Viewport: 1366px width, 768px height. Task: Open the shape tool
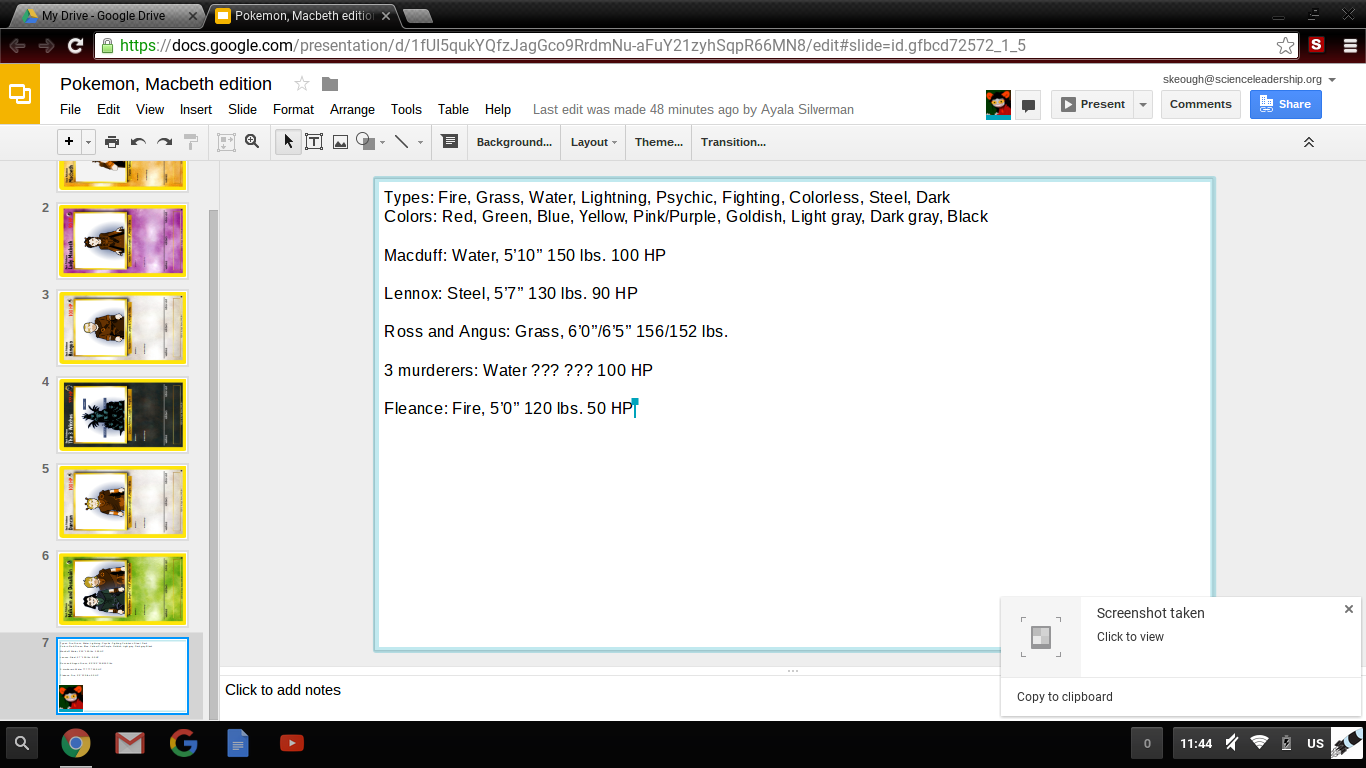pyautogui.click(x=364, y=142)
